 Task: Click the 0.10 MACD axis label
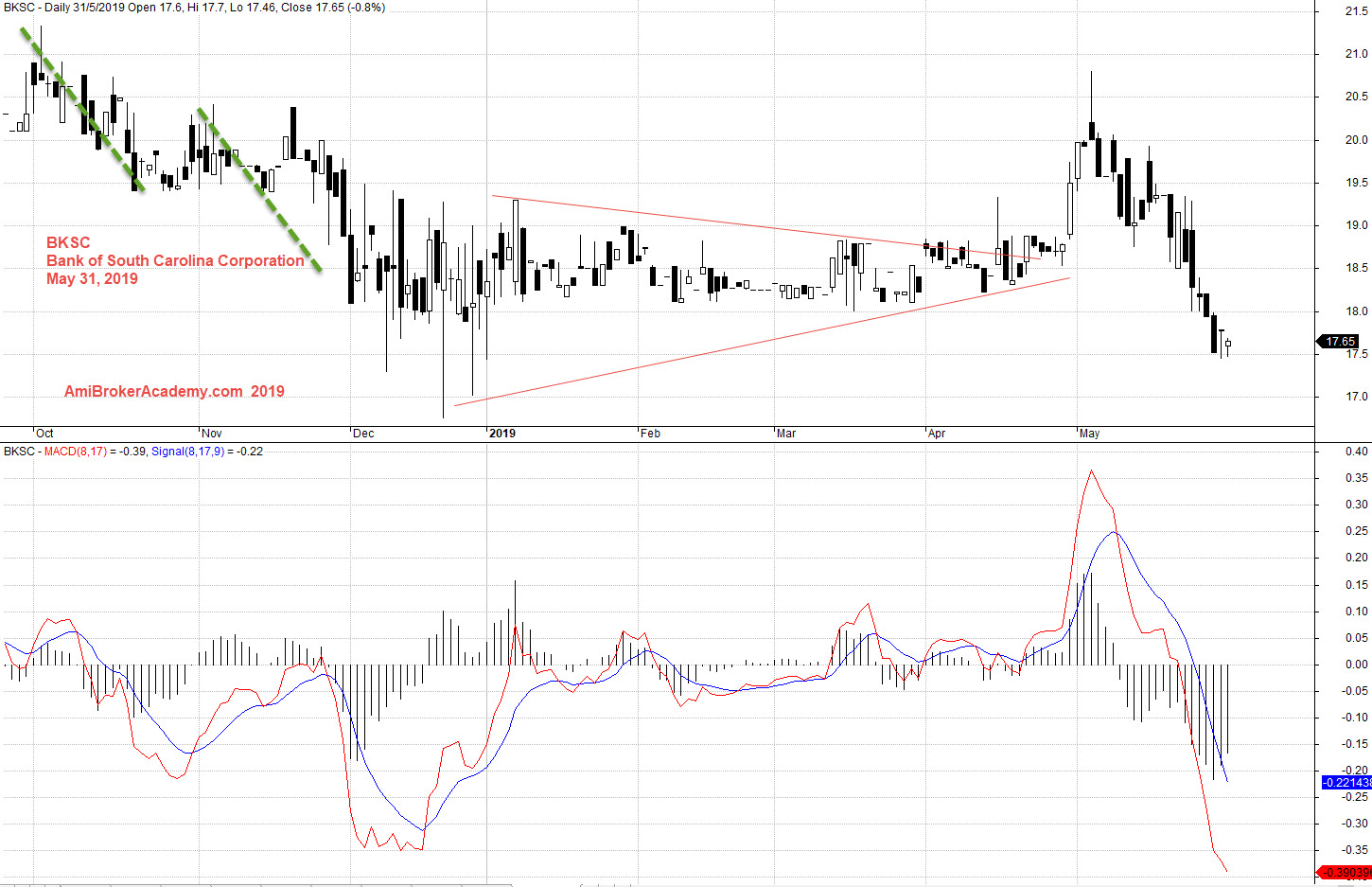1356,612
